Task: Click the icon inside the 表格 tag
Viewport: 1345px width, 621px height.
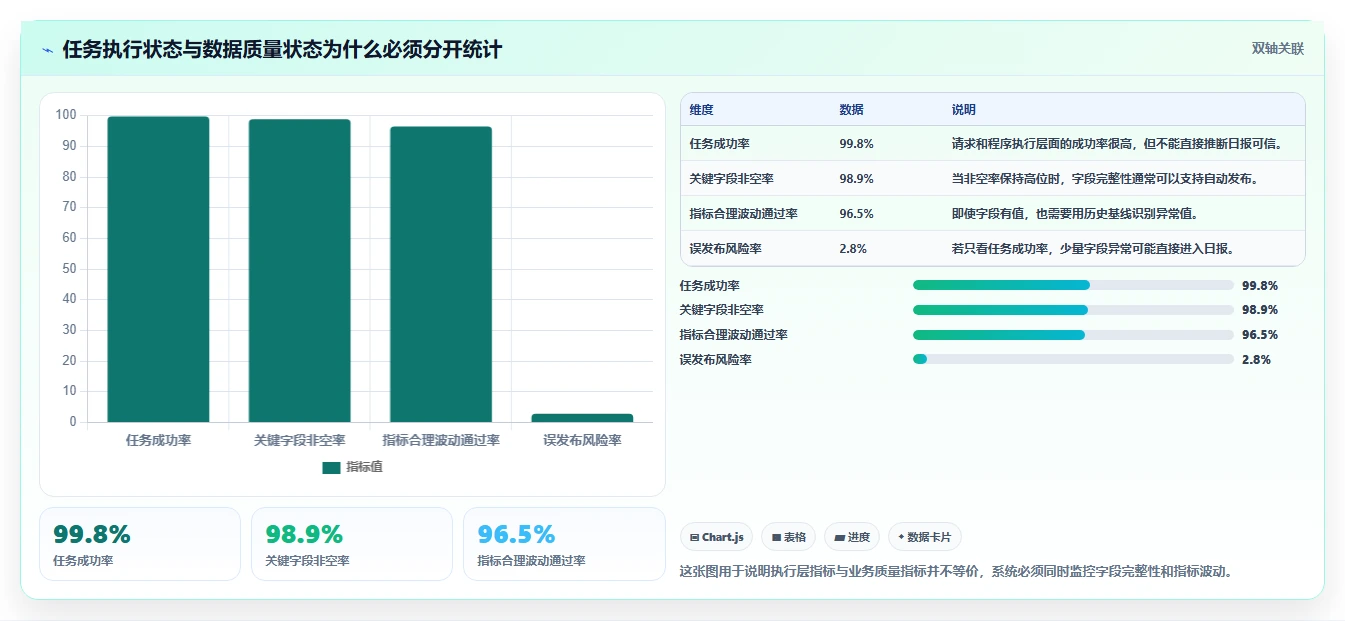Action: 776,538
